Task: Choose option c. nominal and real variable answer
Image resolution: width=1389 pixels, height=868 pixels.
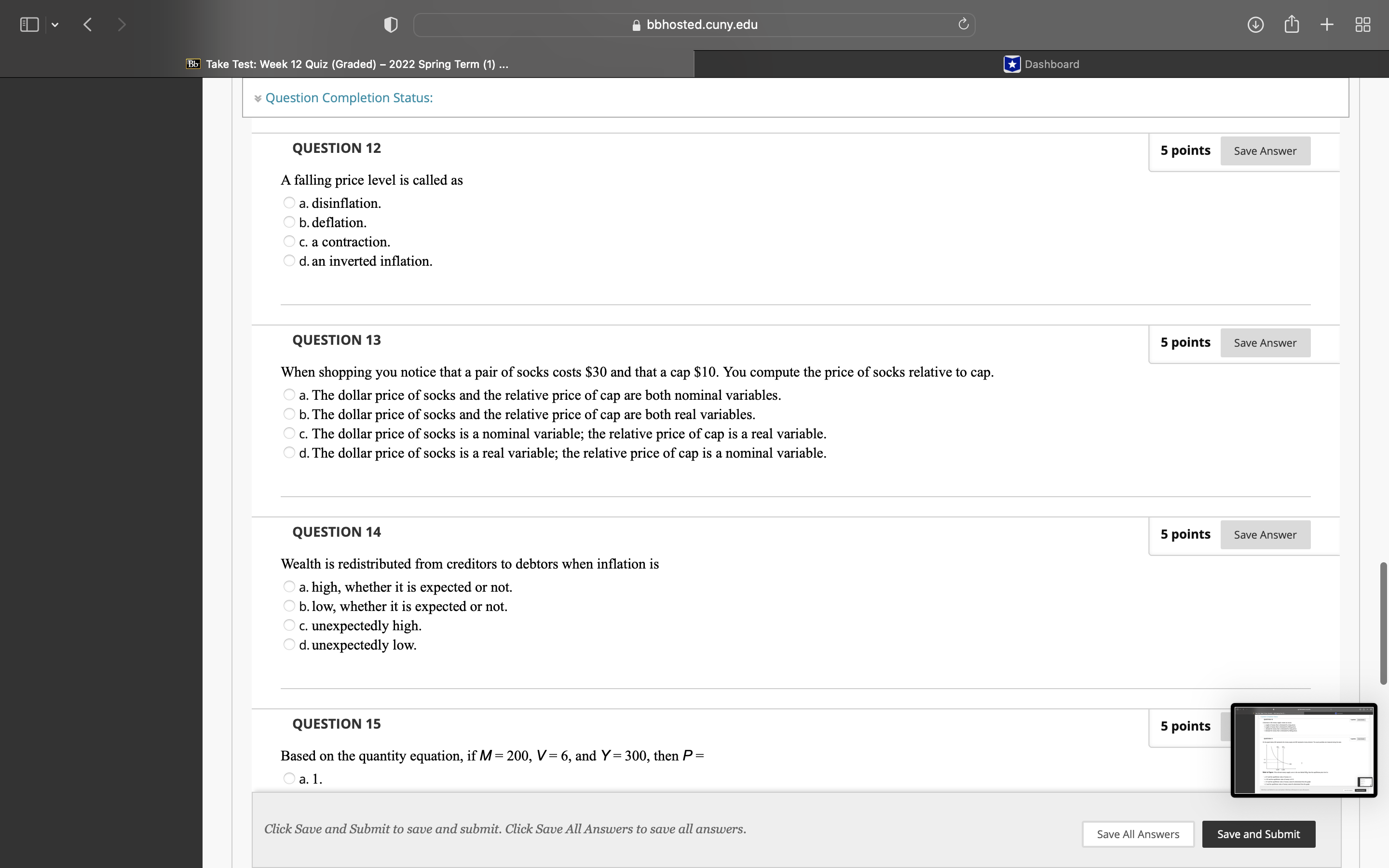Action: click(289, 434)
